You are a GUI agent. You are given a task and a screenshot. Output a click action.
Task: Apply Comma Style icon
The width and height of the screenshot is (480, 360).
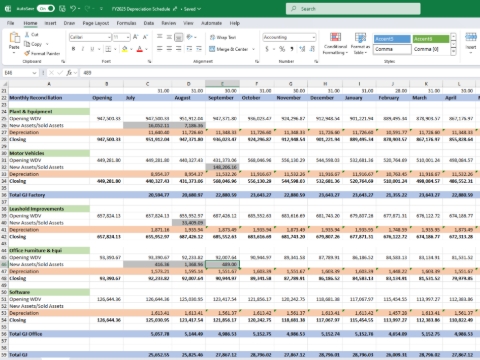pyautogui.click(x=292, y=49)
